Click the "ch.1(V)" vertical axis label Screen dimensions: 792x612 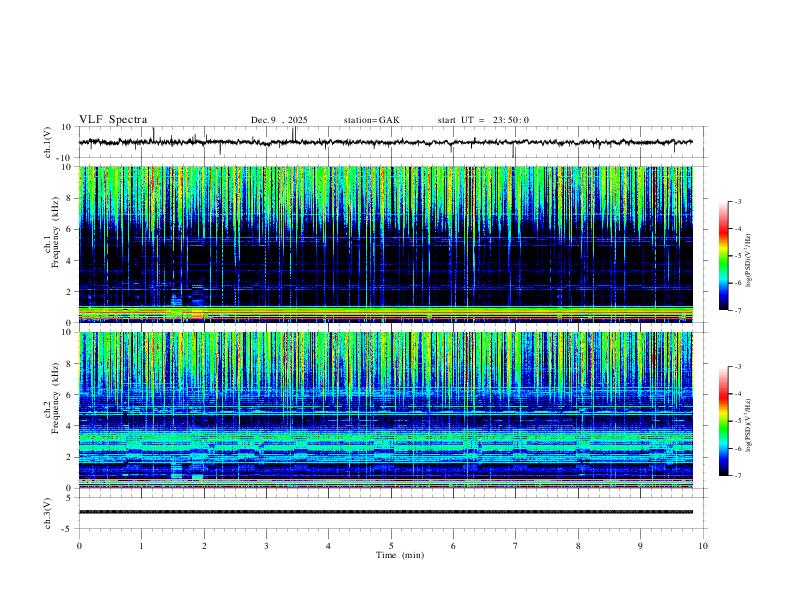tap(48, 142)
